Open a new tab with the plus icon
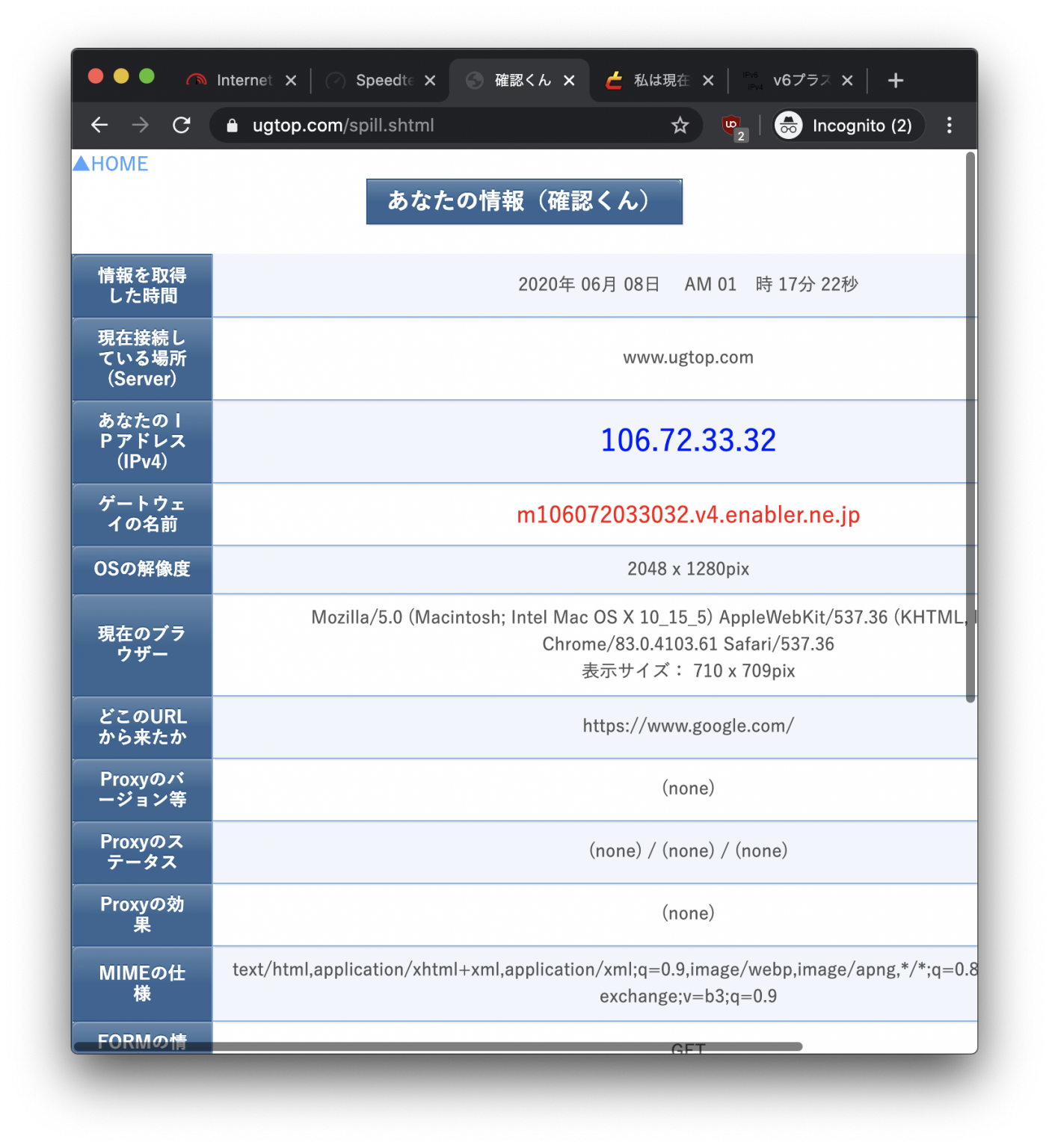1049x1148 pixels. click(895, 80)
